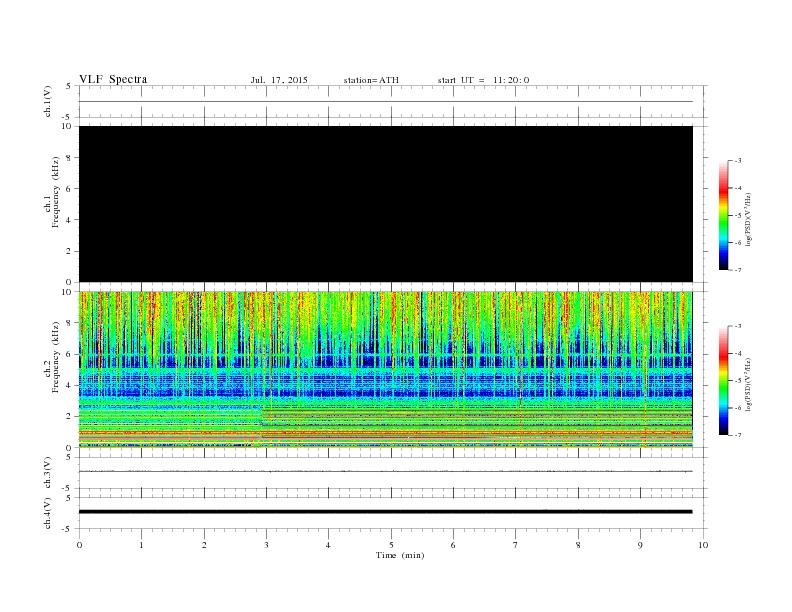Click the thin ch.3 waveform trace

pos(386,471)
